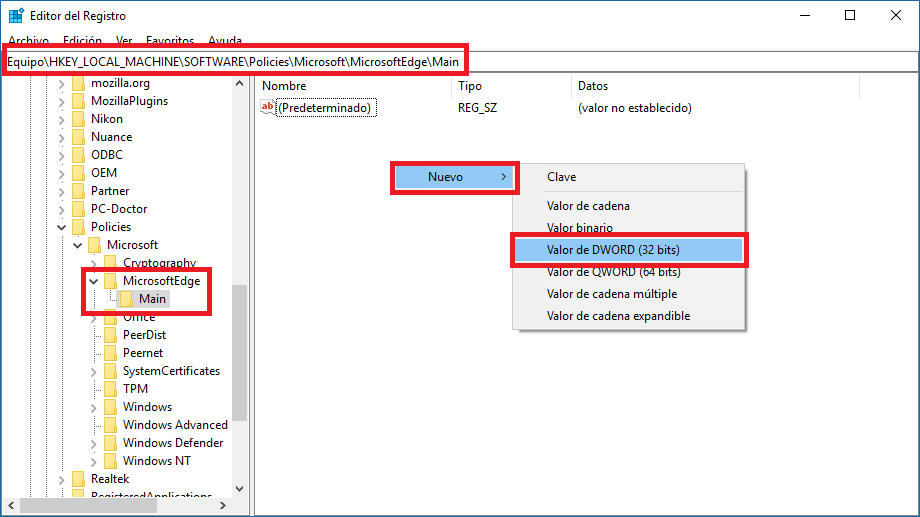The height and width of the screenshot is (517, 920).
Task: Click the Partner folder icon
Action: point(78,191)
